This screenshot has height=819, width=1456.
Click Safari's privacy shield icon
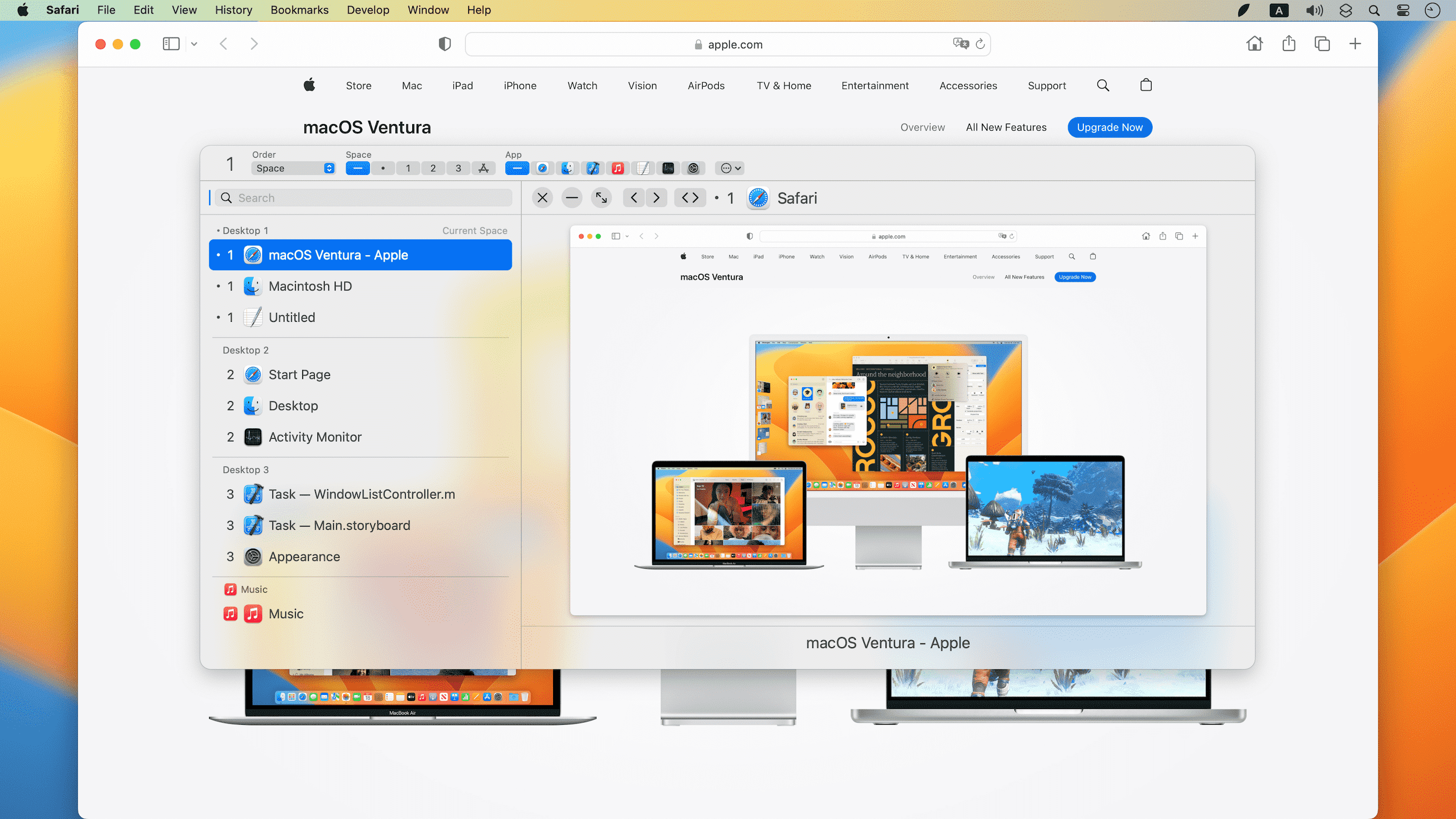[x=445, y=44]
